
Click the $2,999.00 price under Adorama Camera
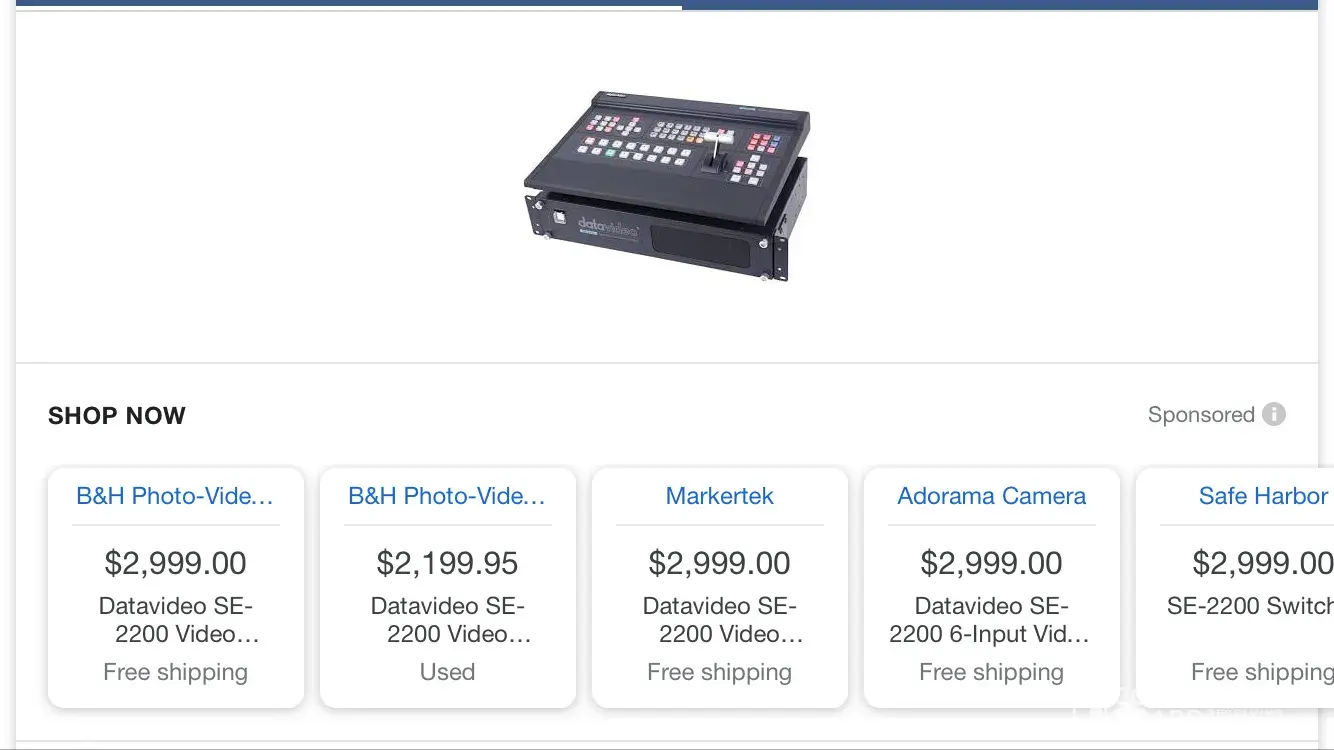click(x=991, y=563)
